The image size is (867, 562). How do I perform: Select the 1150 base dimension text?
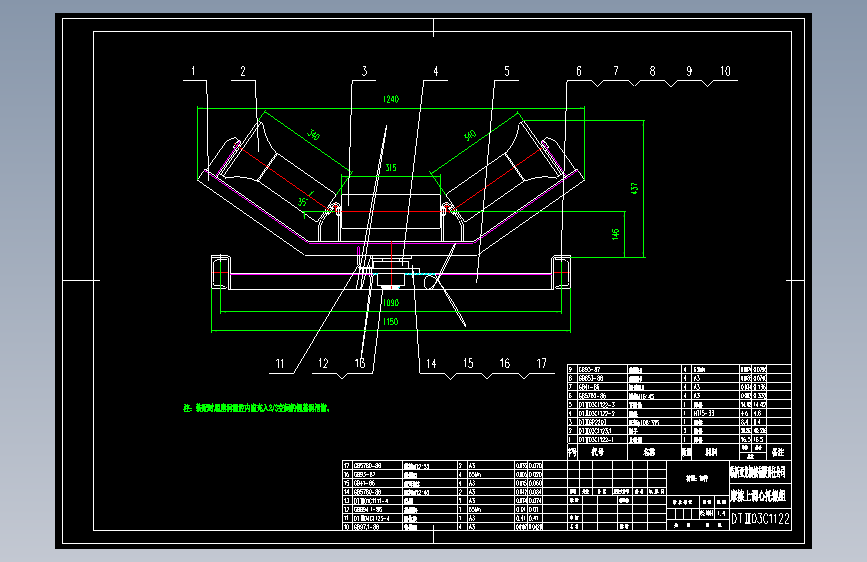[390, 321]
